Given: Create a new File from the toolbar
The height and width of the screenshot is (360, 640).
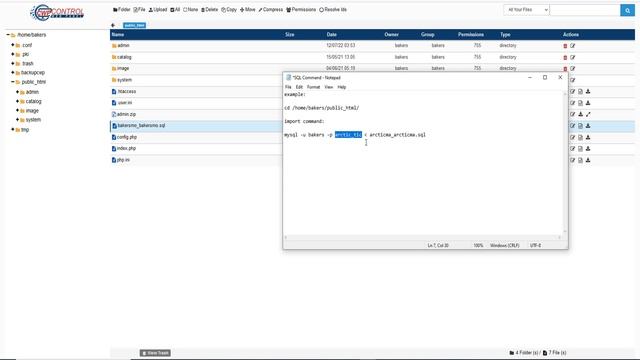Looking at the screenshot, I should [x=139, y=9].
